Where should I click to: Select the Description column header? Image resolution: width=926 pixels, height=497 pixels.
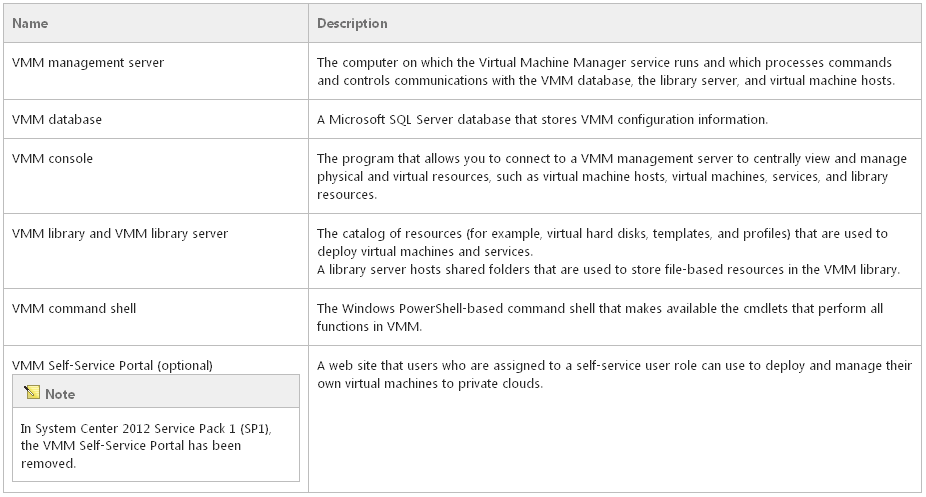tap(352, 24)
